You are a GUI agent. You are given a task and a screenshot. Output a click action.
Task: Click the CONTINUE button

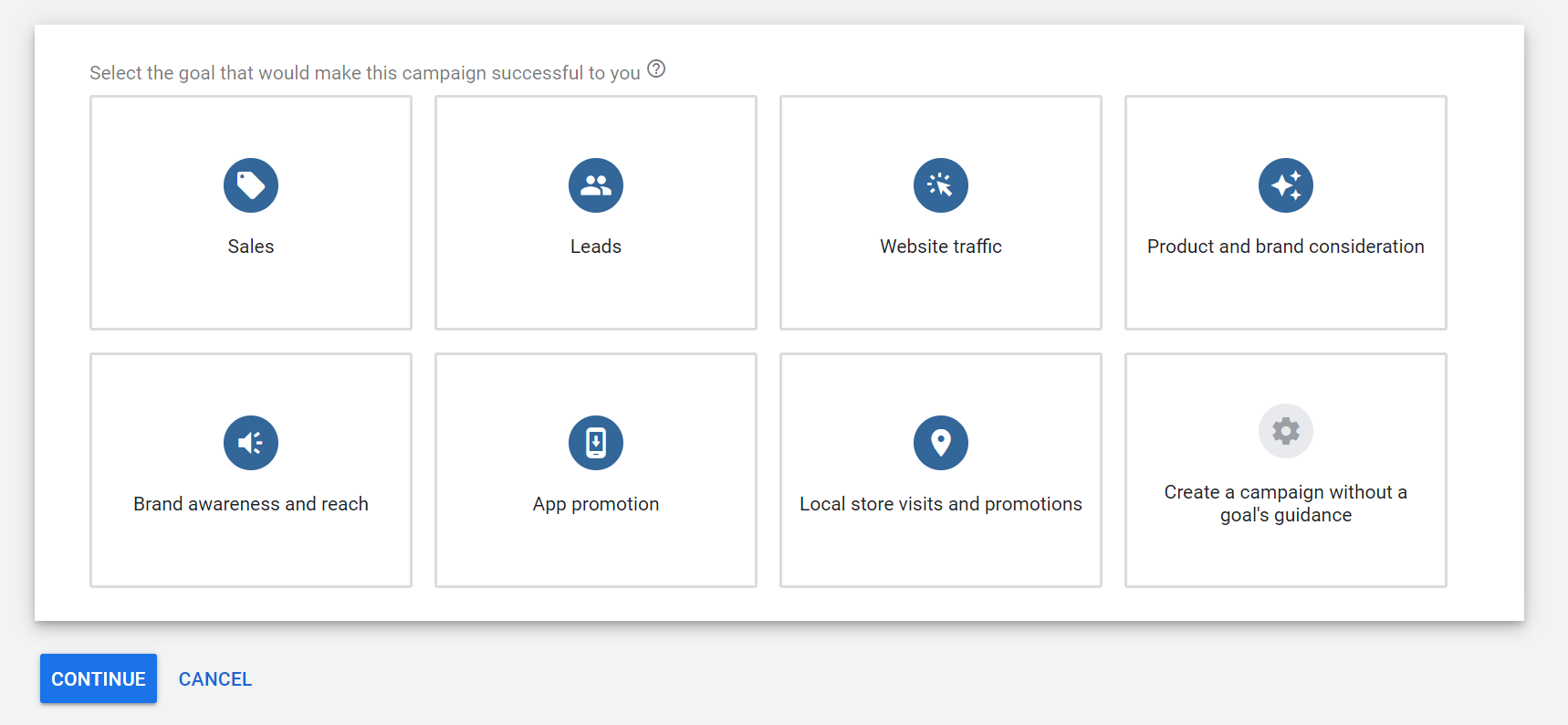(99, 678)
